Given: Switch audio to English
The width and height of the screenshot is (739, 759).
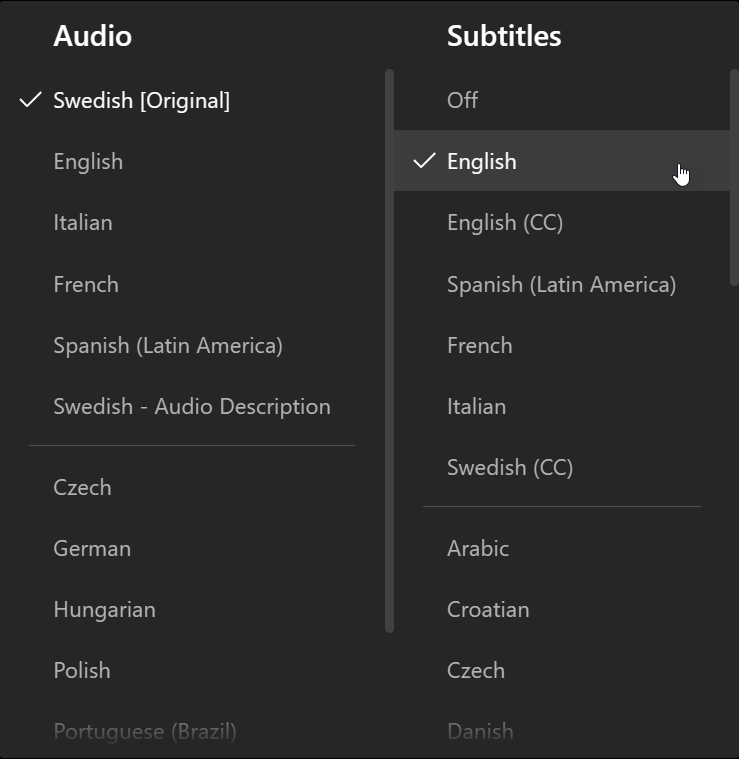Looking at the screenshot, I should tap(88, 162).
